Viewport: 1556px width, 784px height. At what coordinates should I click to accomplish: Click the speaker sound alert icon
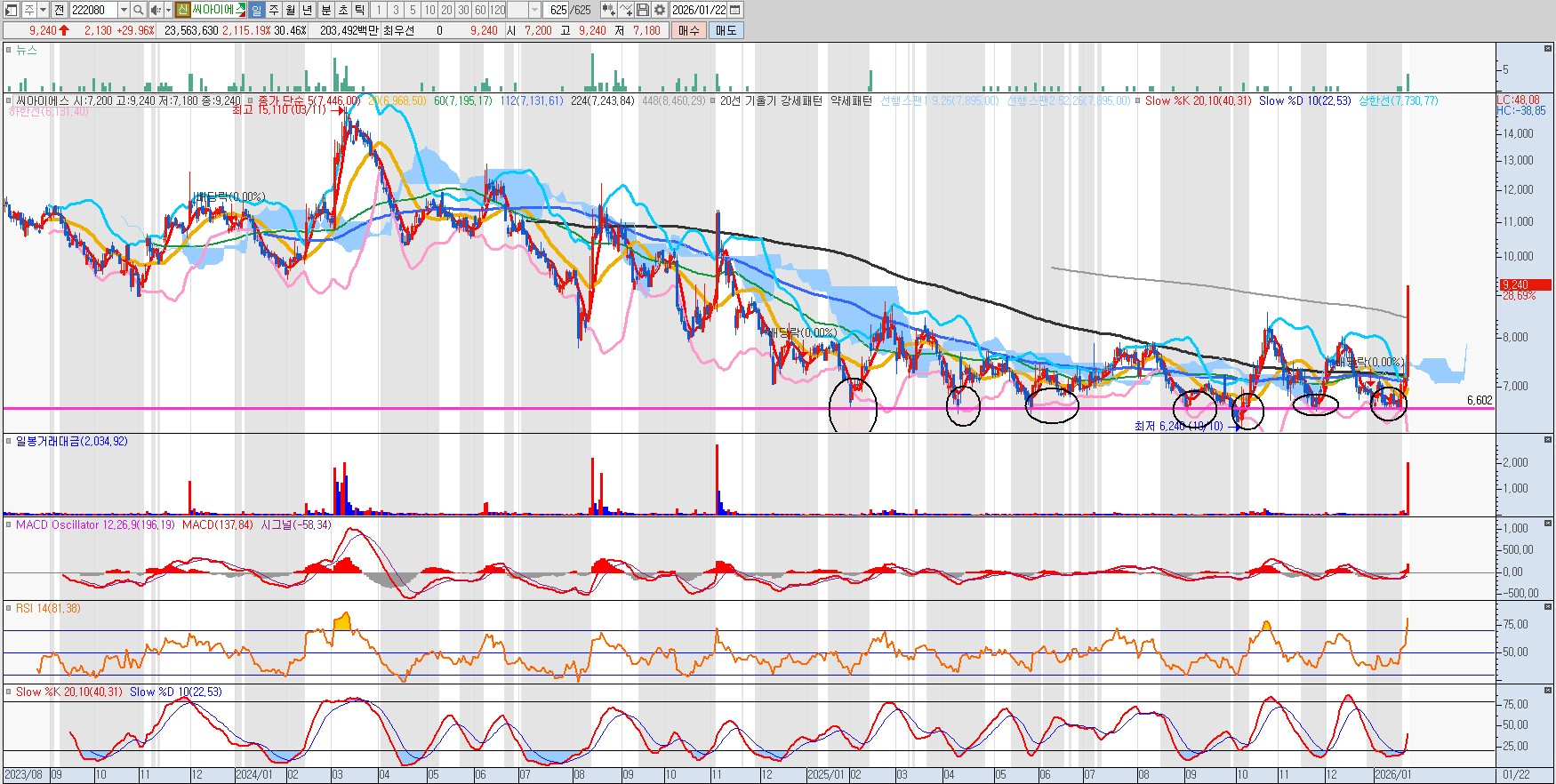[156, 10]
